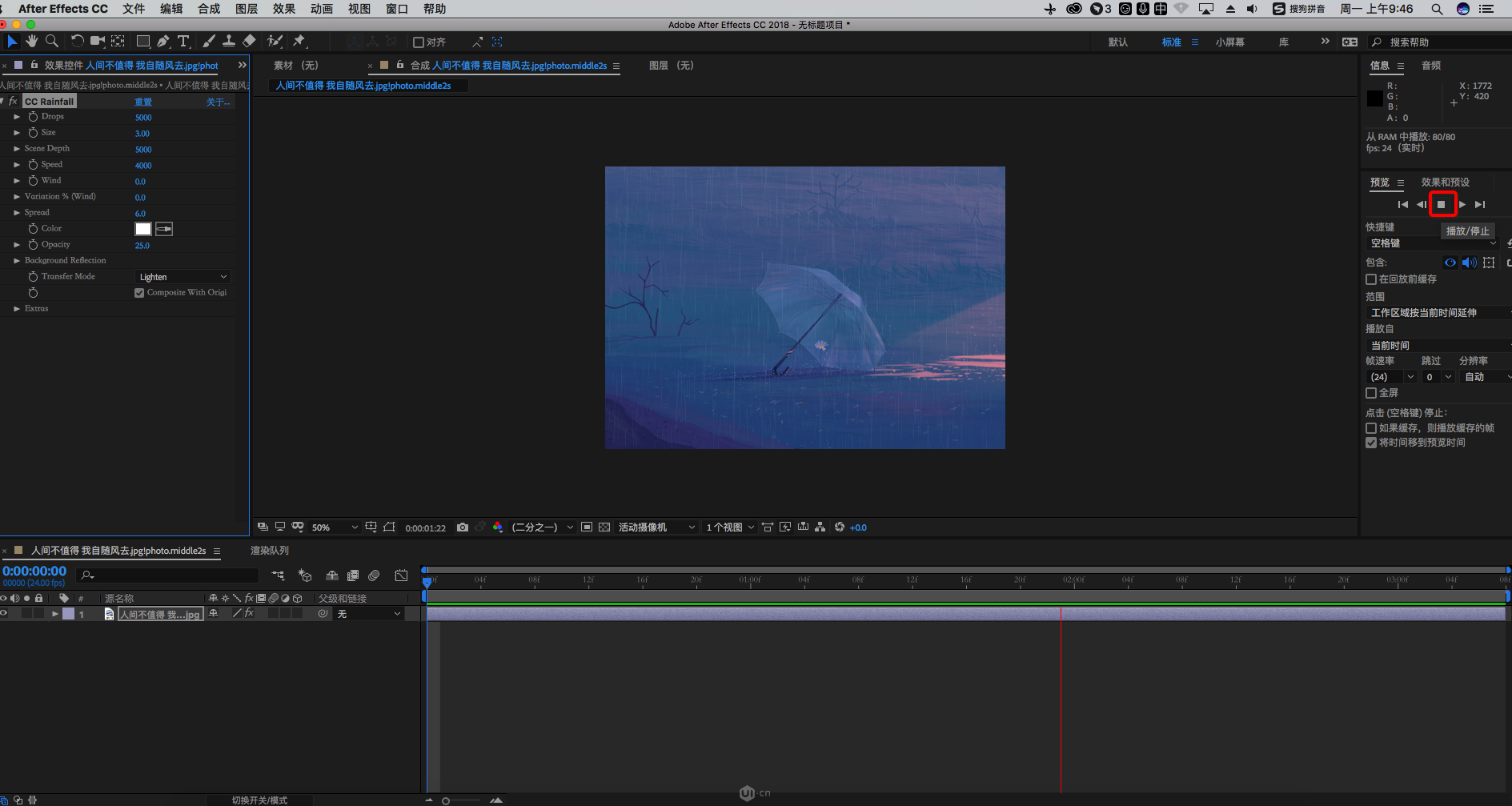Screen dimensions: 1512x806
Task: Open the 50% magnification dropdown
Action: 334,527
